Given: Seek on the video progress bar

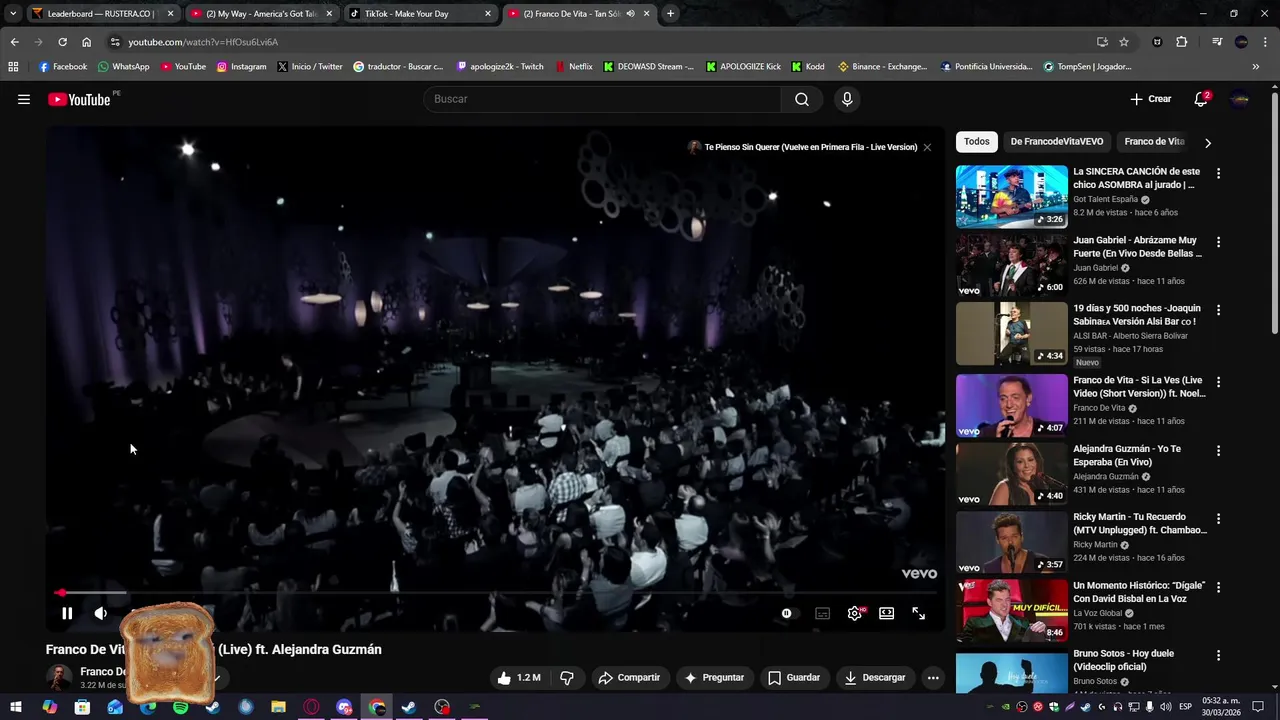Looking at the screenshot, I should pos(496,593).
